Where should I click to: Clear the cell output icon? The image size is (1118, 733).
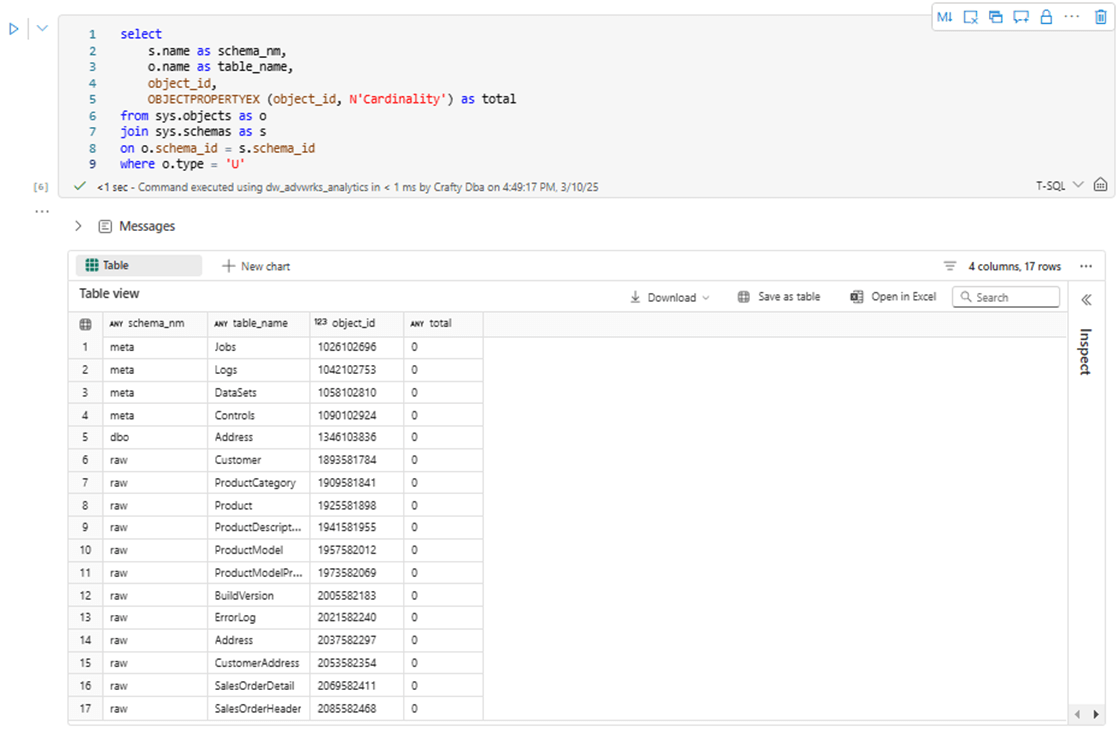click(x=970, y=17)
